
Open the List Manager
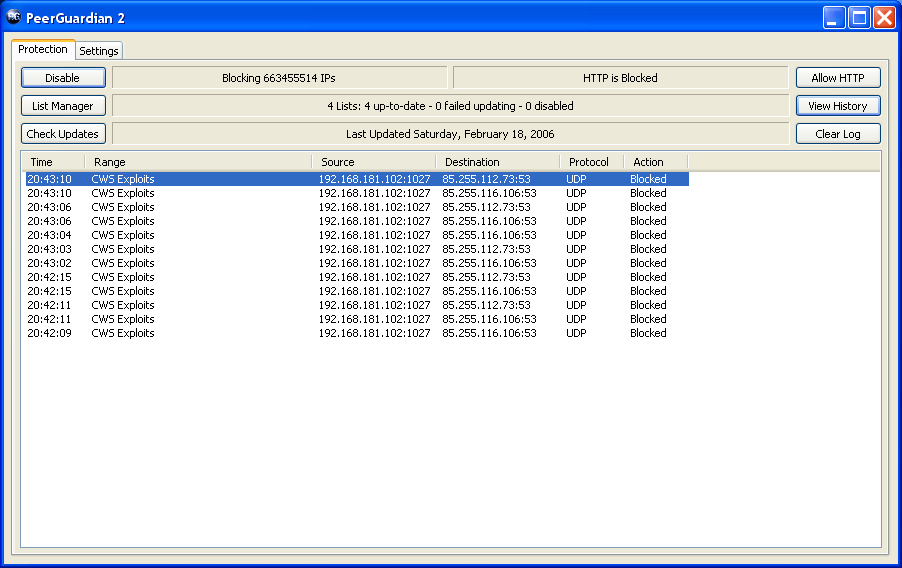63,106
